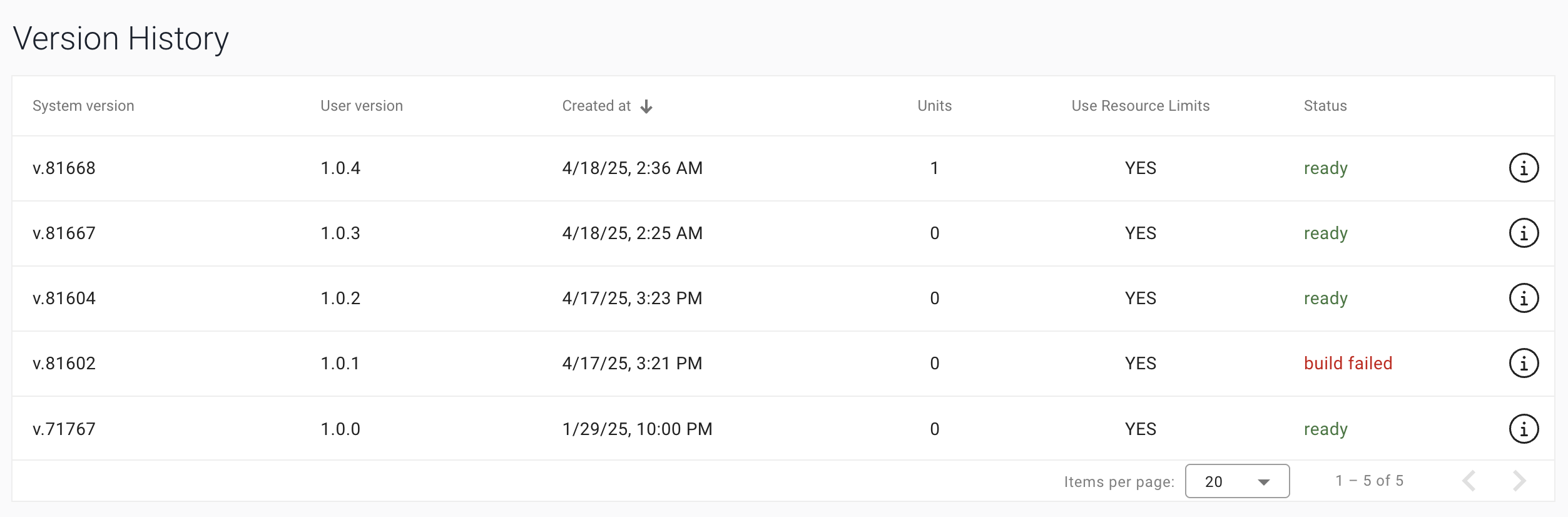Sort by Status column header
The height and width of the screenshot is (517, 1568).
click(1325, 106)
